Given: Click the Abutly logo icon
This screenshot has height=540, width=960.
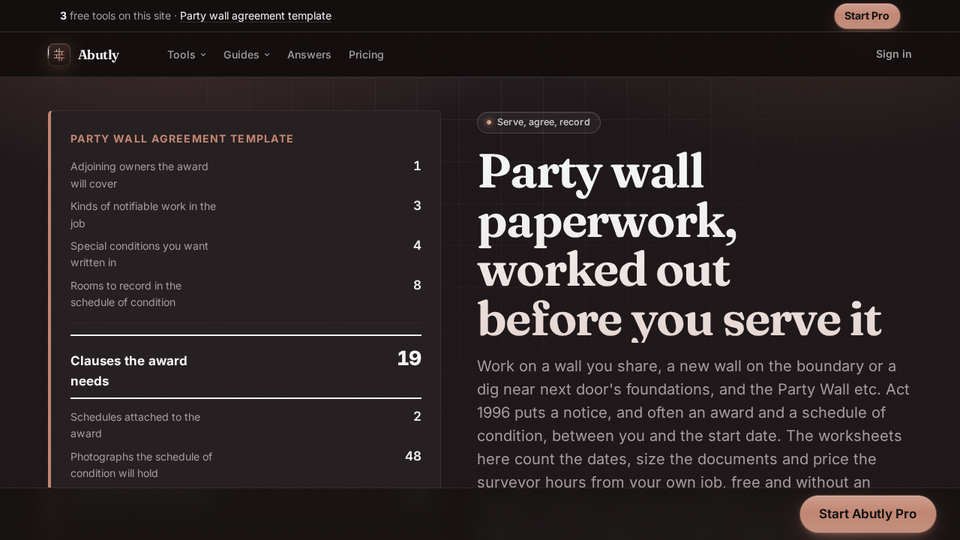Looking at the screenshot, I should [59, 54].
